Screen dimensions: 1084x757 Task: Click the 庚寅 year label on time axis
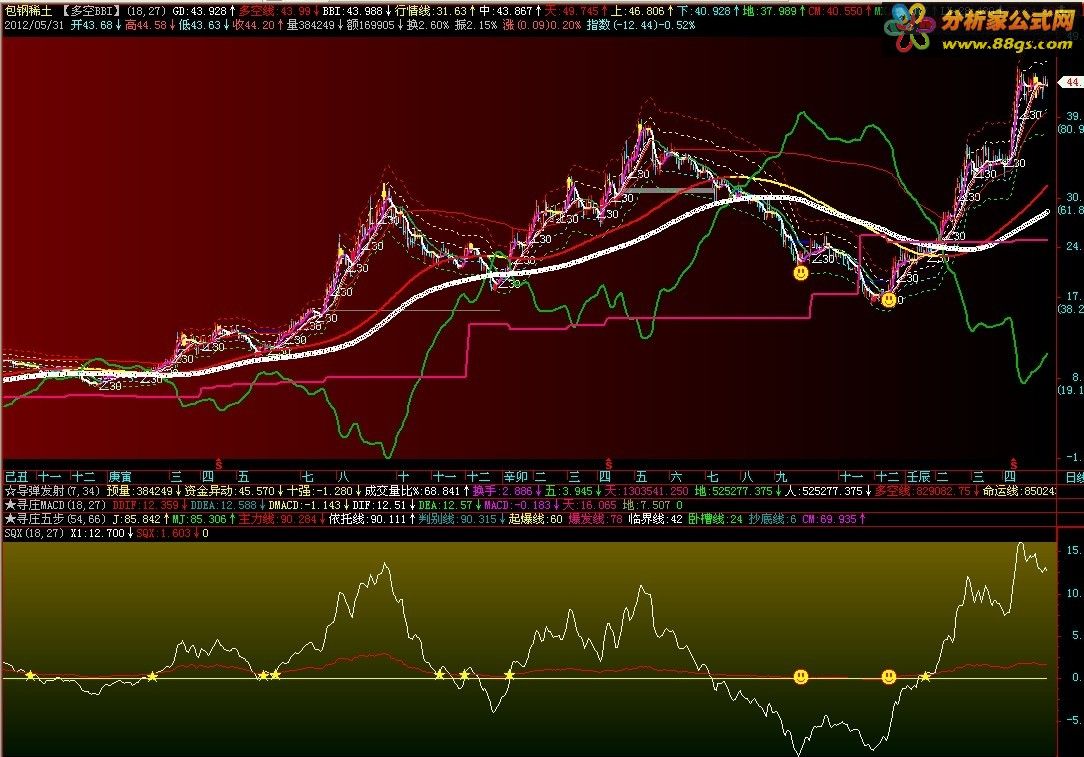coord(120,476)
